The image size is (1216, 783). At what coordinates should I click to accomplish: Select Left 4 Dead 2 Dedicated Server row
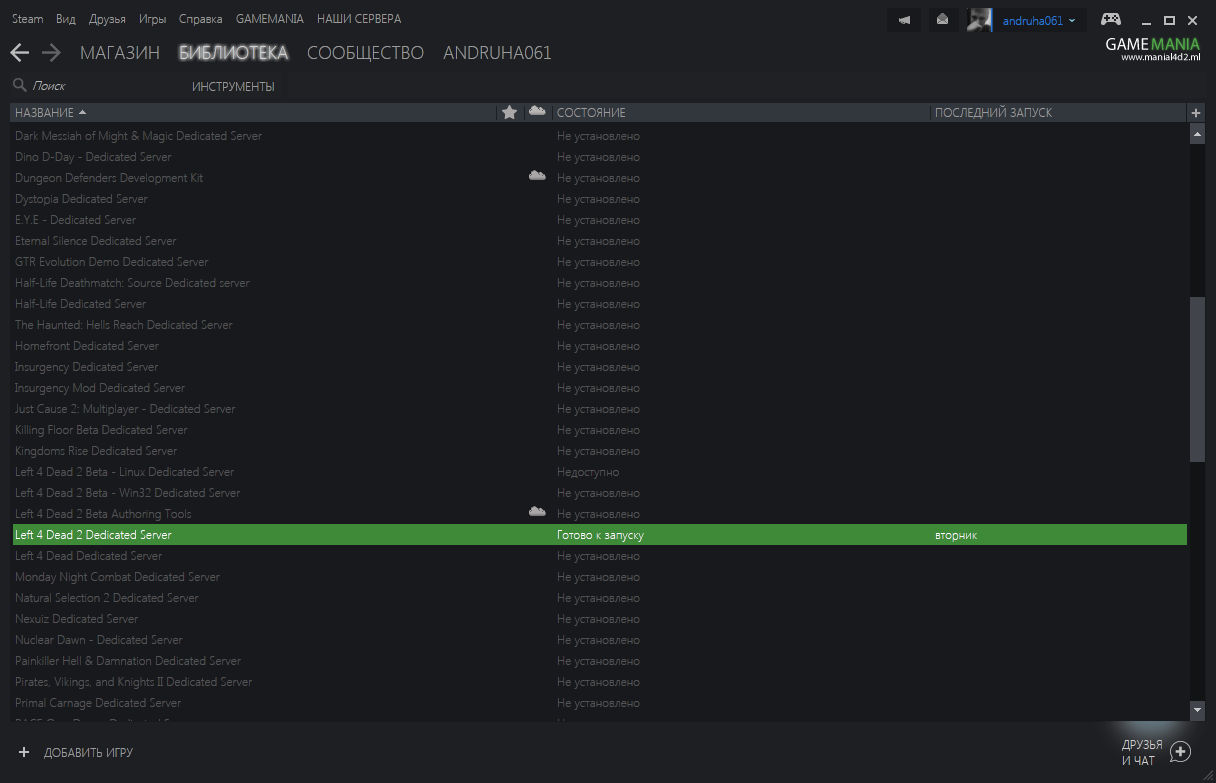click(x=93, y=535)
